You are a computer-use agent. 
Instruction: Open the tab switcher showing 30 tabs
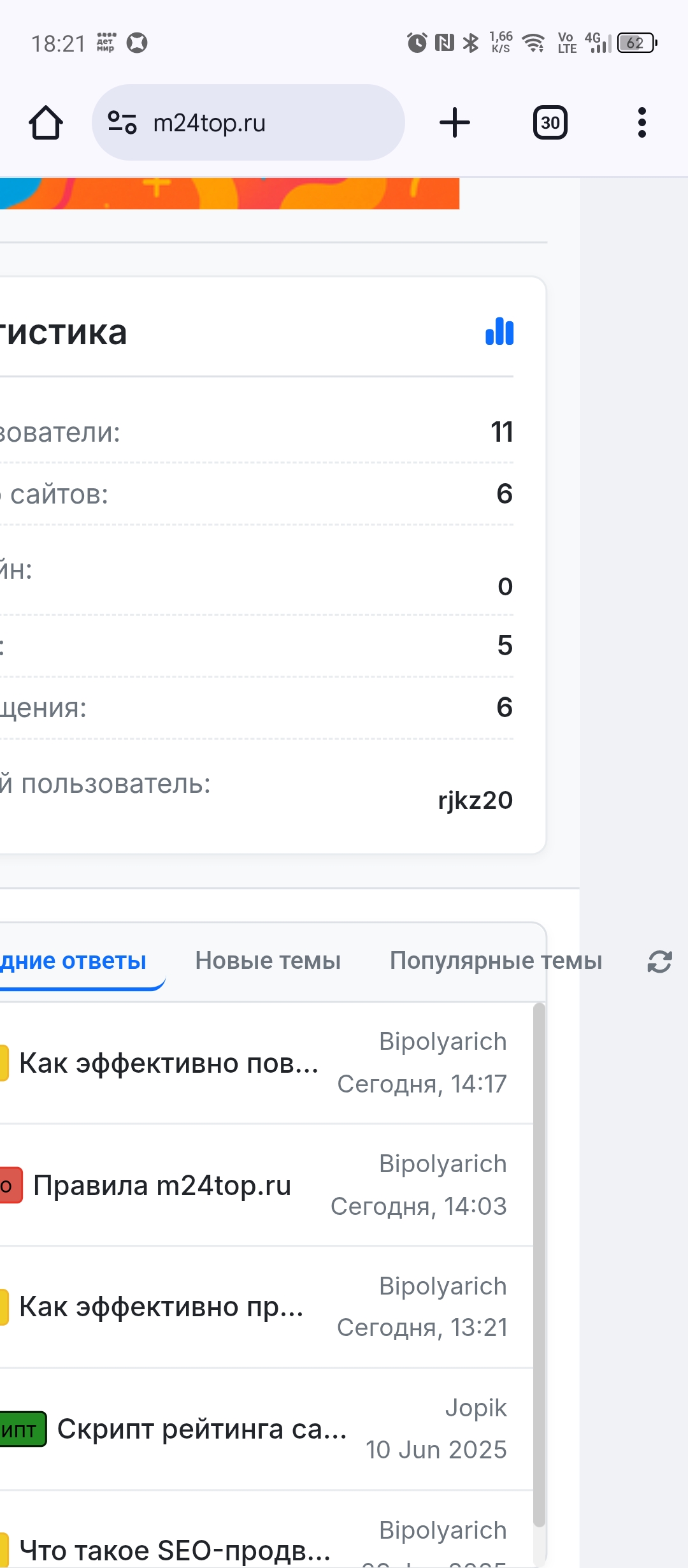550,122
